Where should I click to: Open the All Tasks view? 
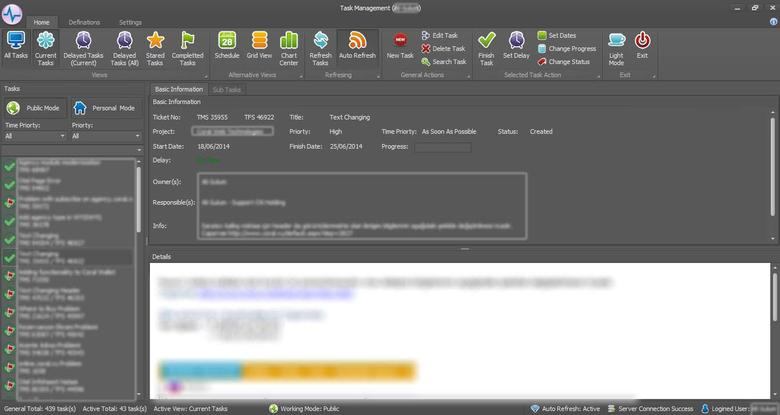pos(16,47)
